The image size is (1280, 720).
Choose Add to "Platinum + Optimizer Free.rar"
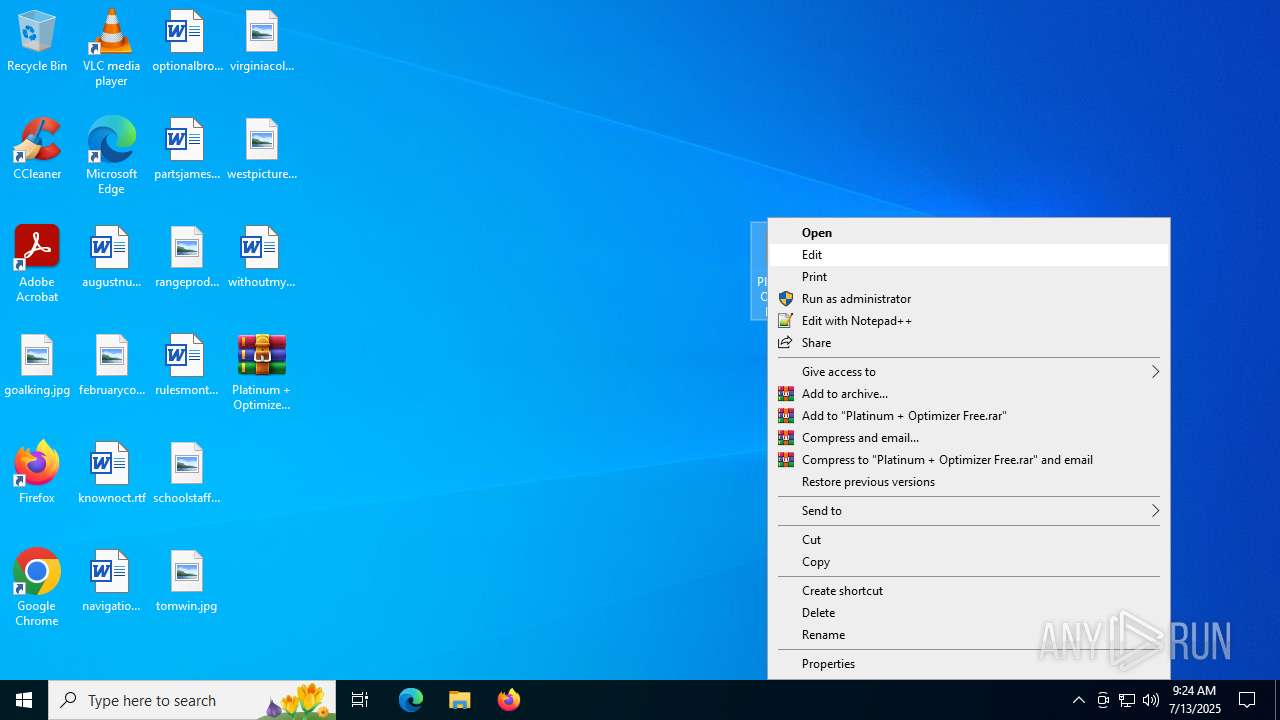969,416
